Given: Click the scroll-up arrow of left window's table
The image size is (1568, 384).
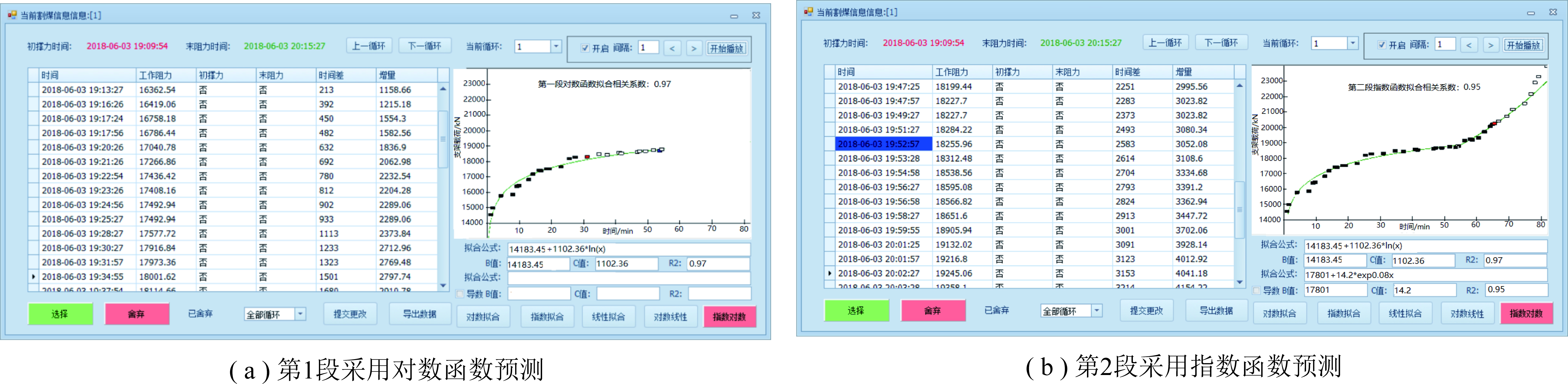Looking at the screenshot, I should click(443, 89).
